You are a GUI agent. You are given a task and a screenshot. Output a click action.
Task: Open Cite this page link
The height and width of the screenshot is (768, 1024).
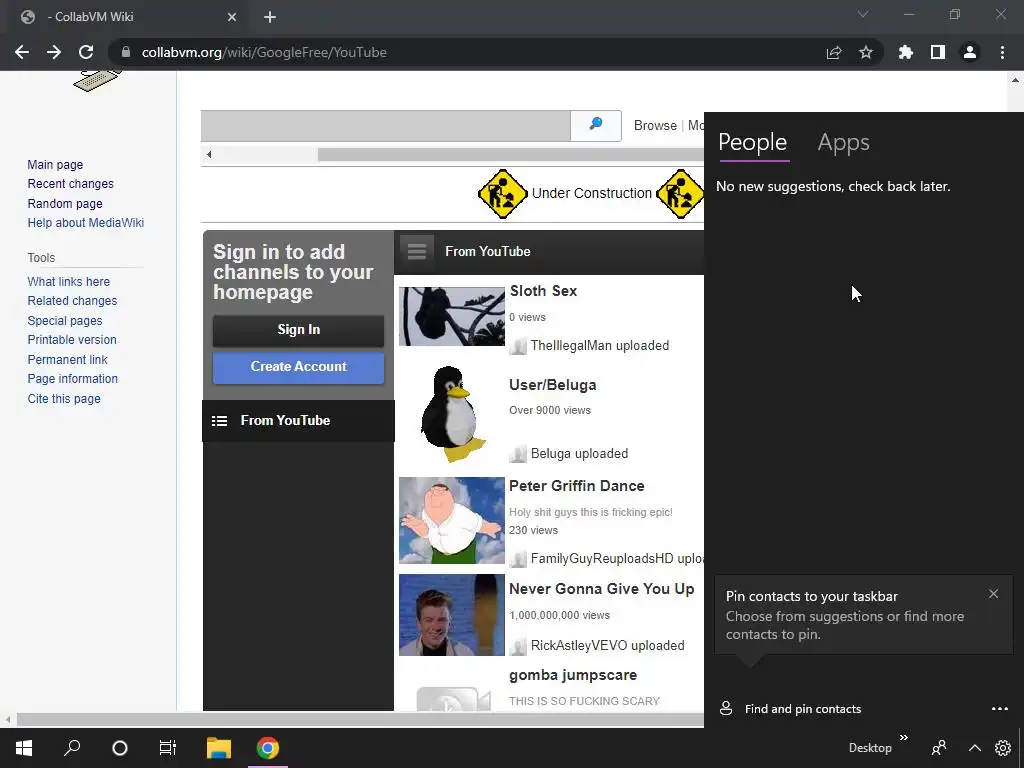64,398
